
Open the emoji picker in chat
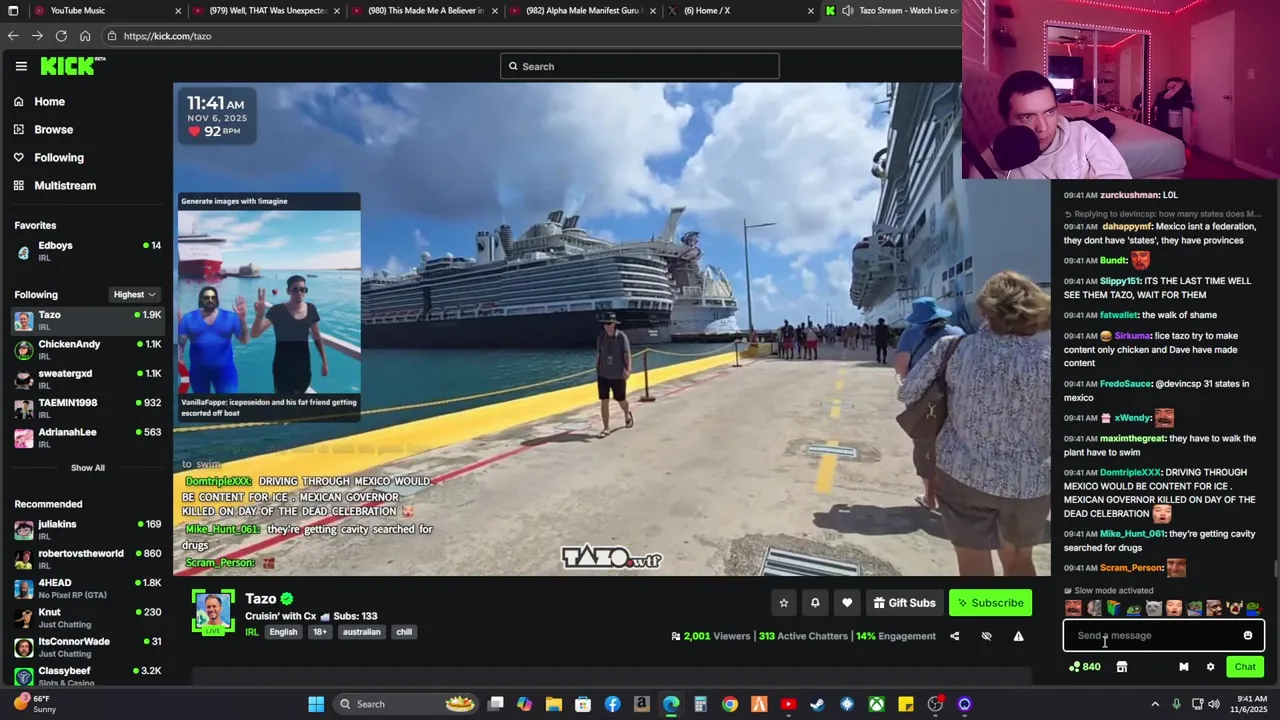pyautogui.click(x=1248, y=636)
